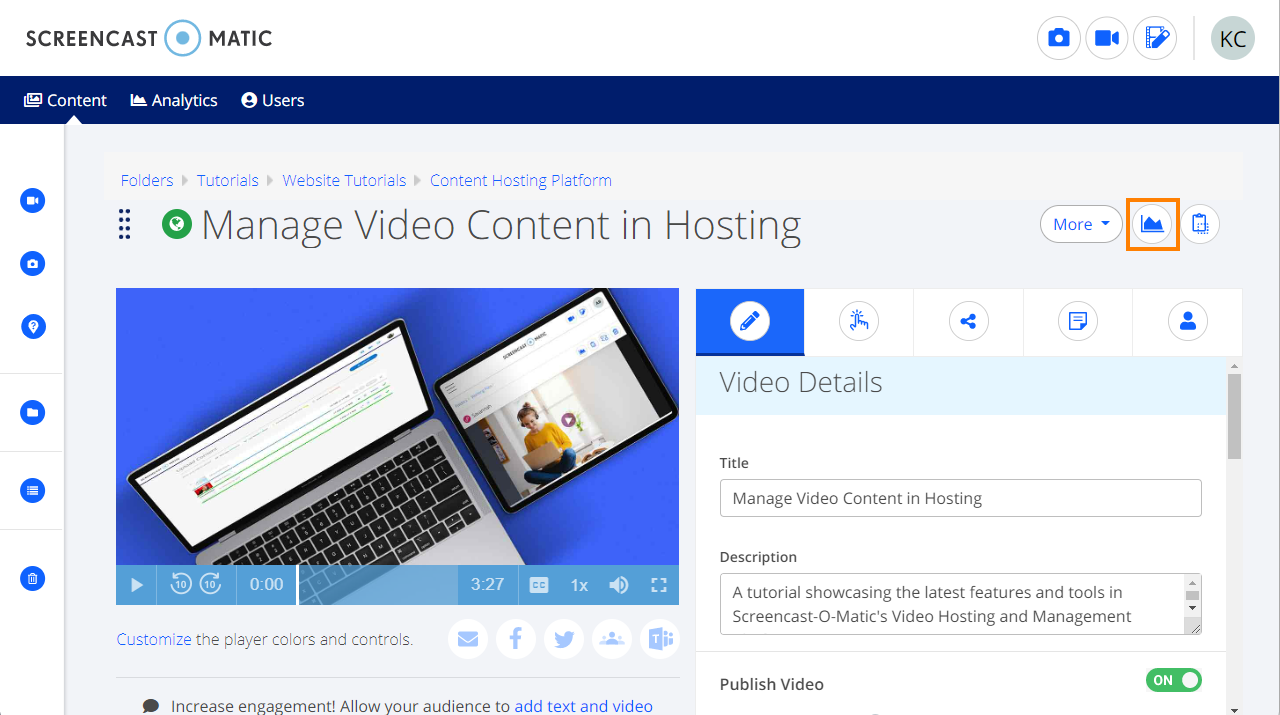Screen dimensions: 1280x715
Task: Navigate to Tutorials breadcrumb
Action: pos(227,180)
